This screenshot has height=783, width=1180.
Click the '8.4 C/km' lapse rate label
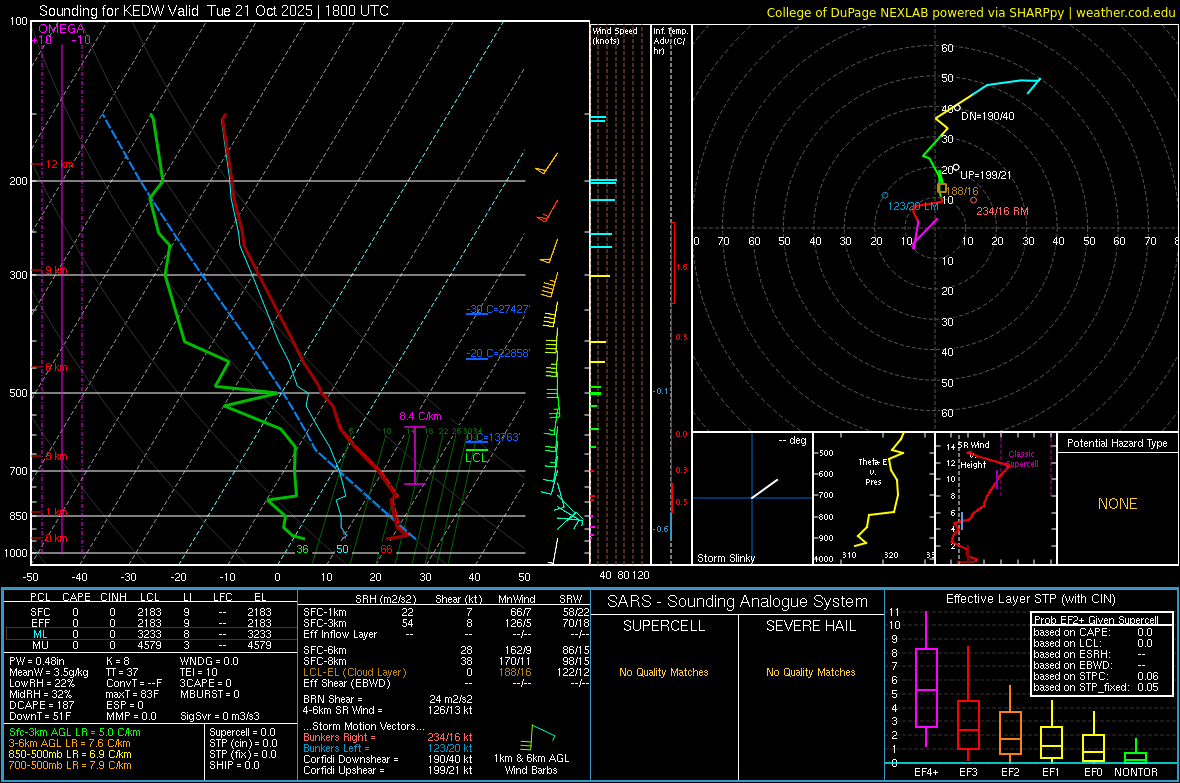pos(420,416)
